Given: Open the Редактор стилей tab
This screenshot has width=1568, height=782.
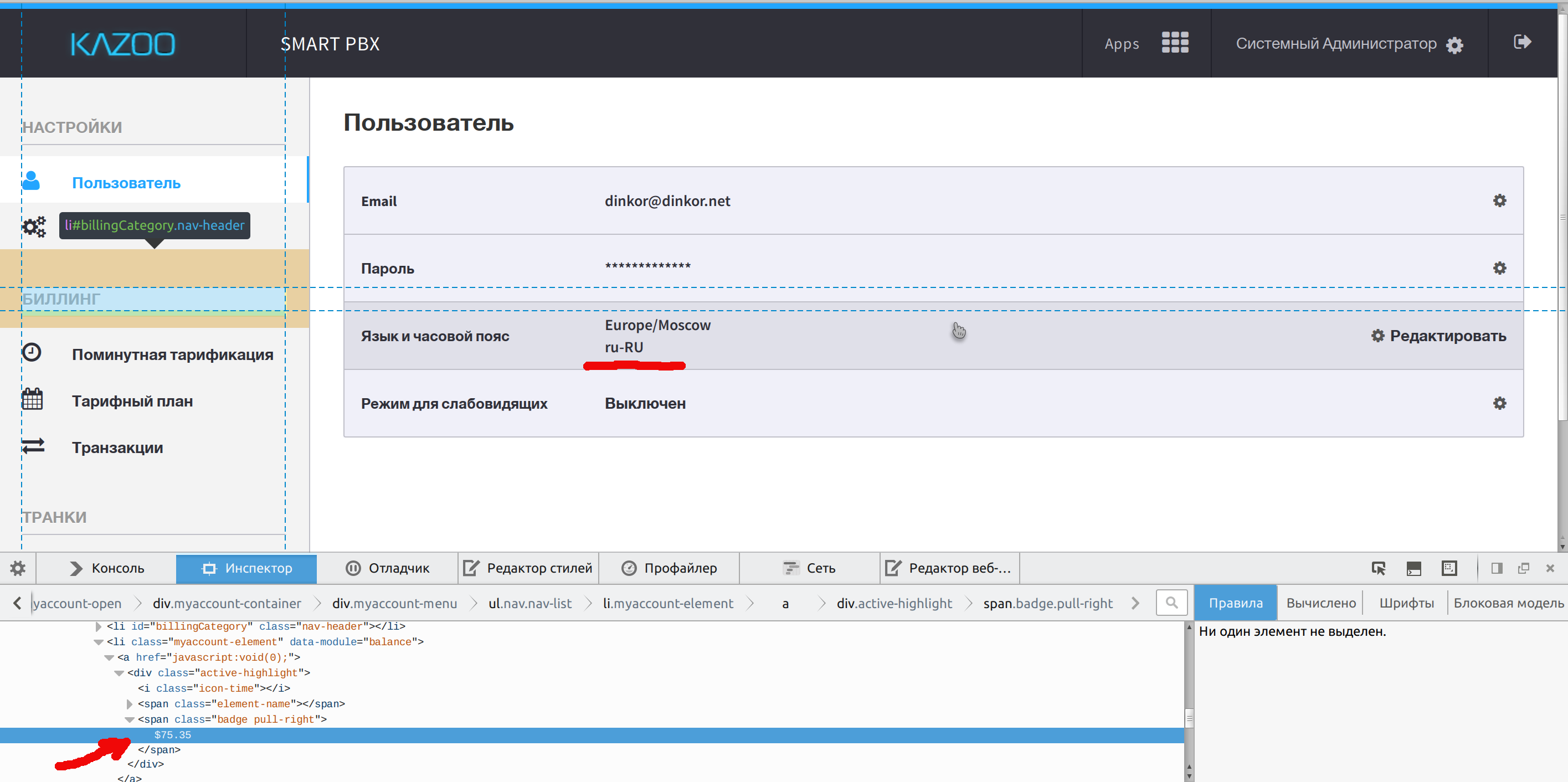Looking at the screenshot, I should coord(528,568).
